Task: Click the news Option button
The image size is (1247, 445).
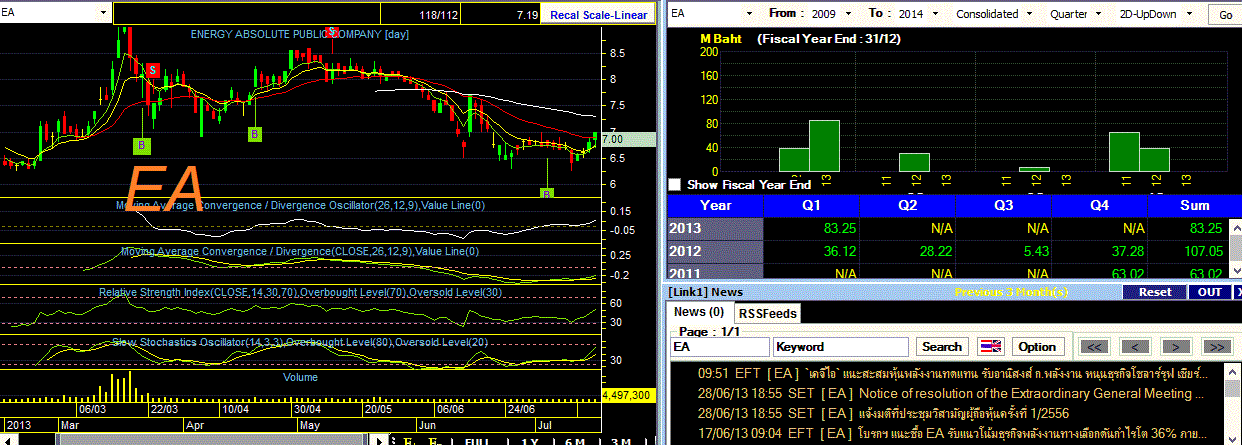Action: click(x=1037, y=347)
